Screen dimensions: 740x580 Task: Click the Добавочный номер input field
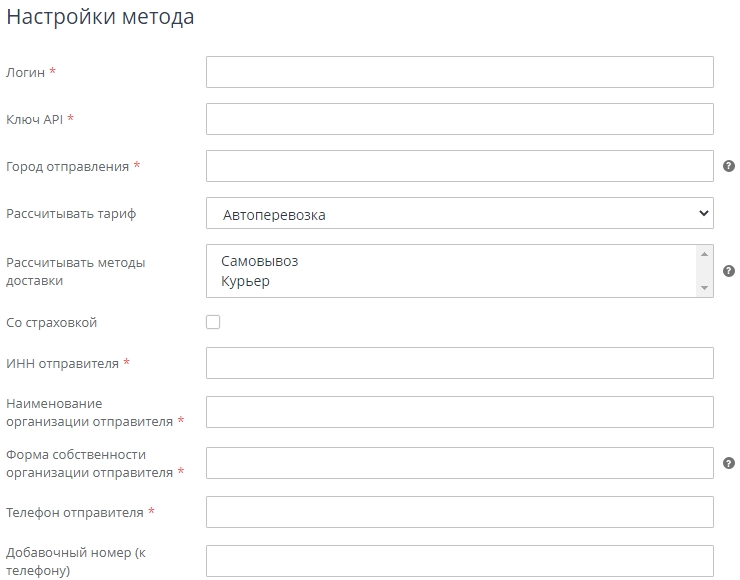click(x=459, y=561)
